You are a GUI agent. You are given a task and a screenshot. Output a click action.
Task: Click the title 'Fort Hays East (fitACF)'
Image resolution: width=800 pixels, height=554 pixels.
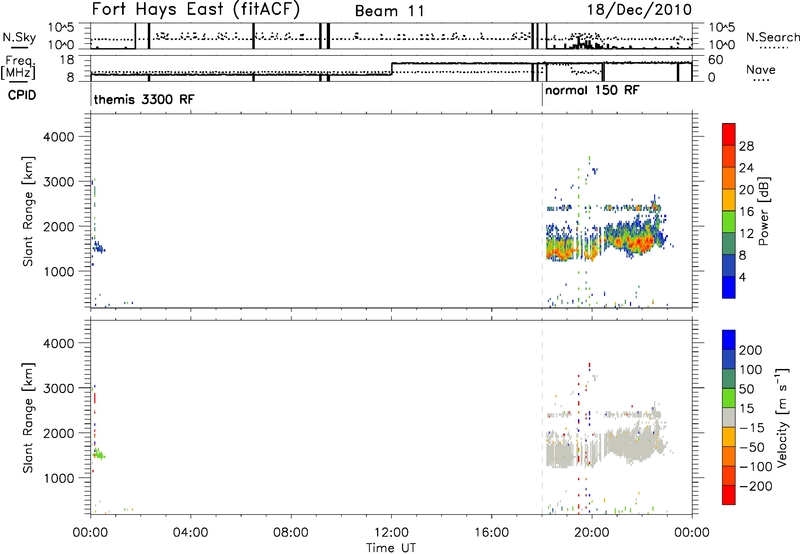(x=195, y=9)
